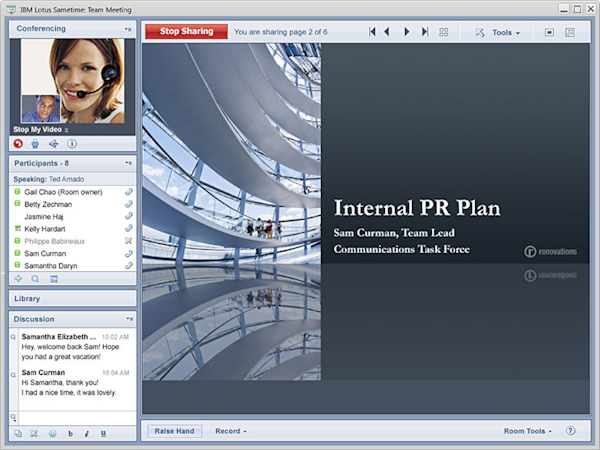This screenshot has height=450, width=600.
Task: Click Gail Chao's green status indicator
Action: coord(17,191)
